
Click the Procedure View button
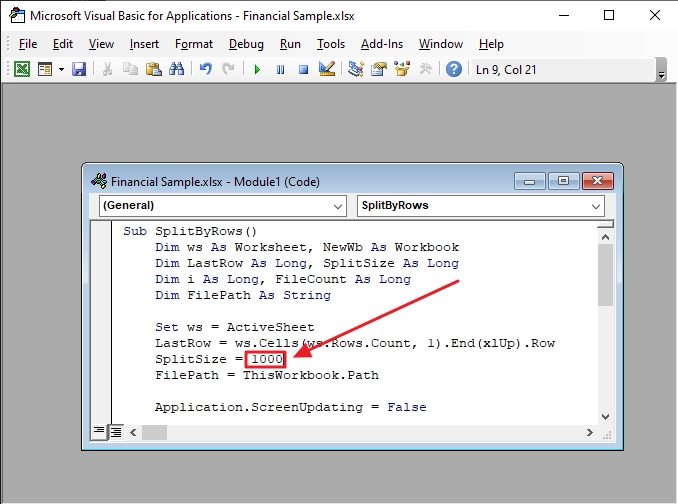pyautogui.click(x=99, y=431)
